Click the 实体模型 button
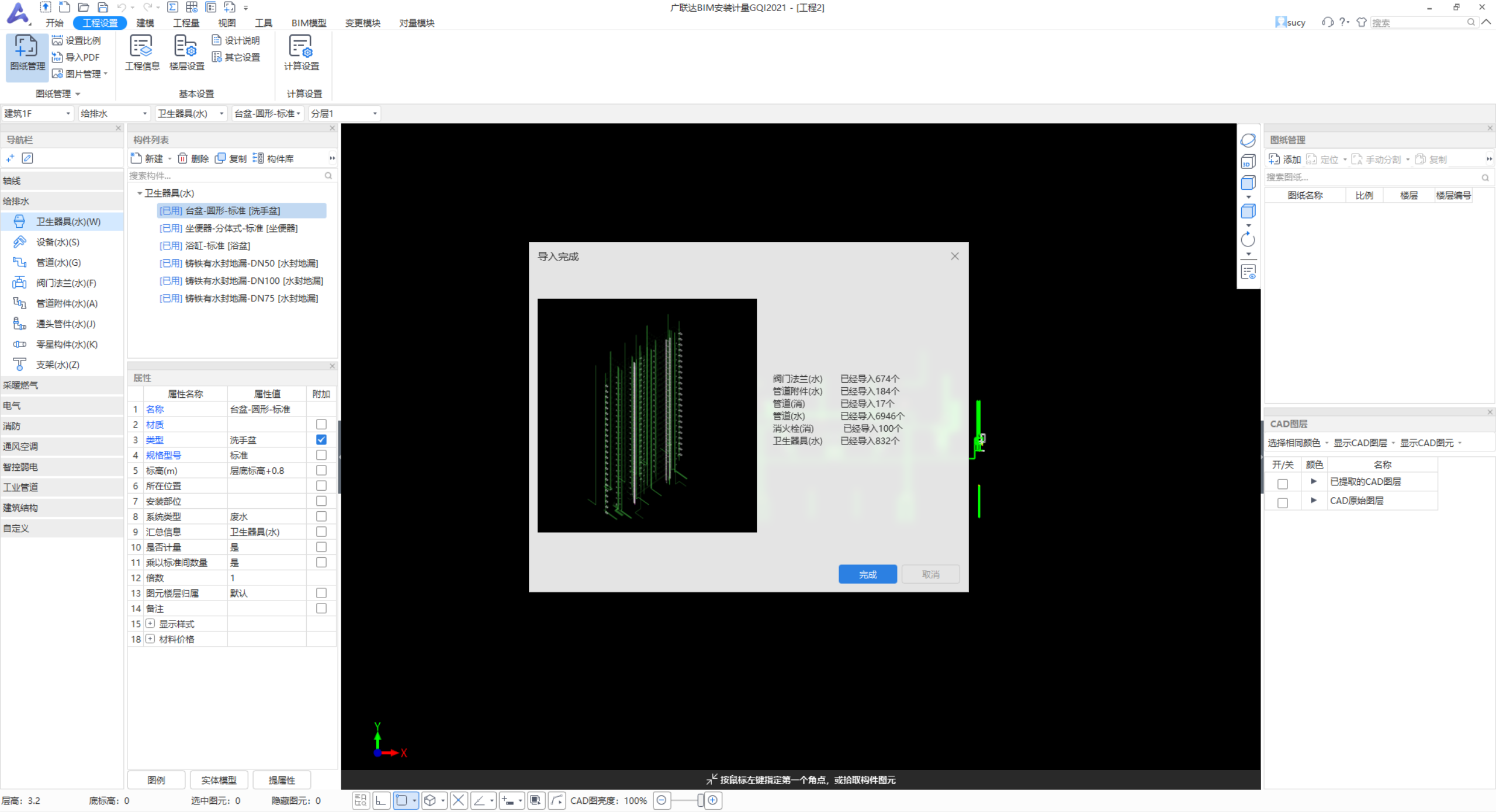1496x812 pixels. pos(219,780)
